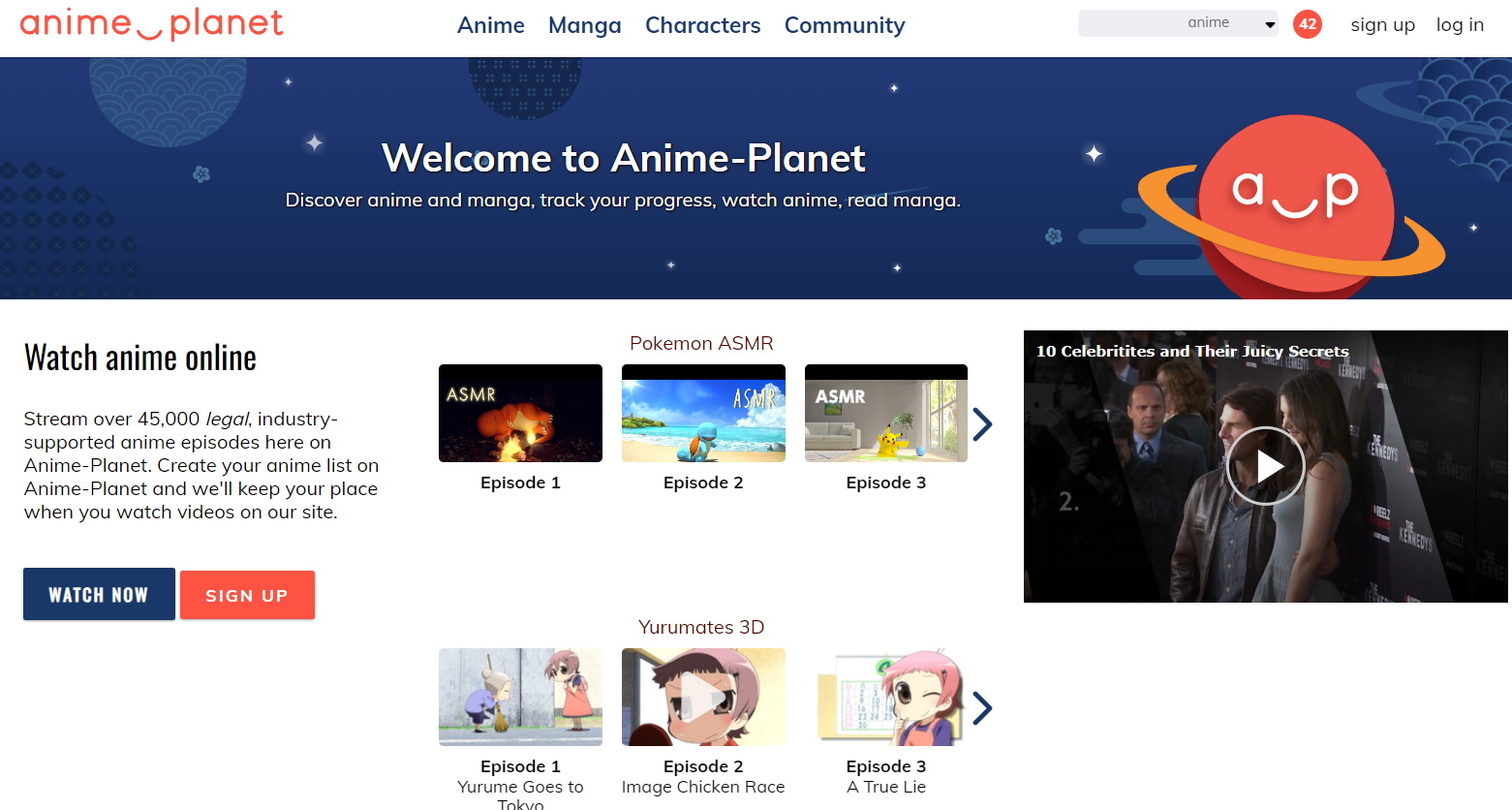The width and height of the screenshot is (1512, 810).
Task: Click the log in link
Action: coord(1460,24)
